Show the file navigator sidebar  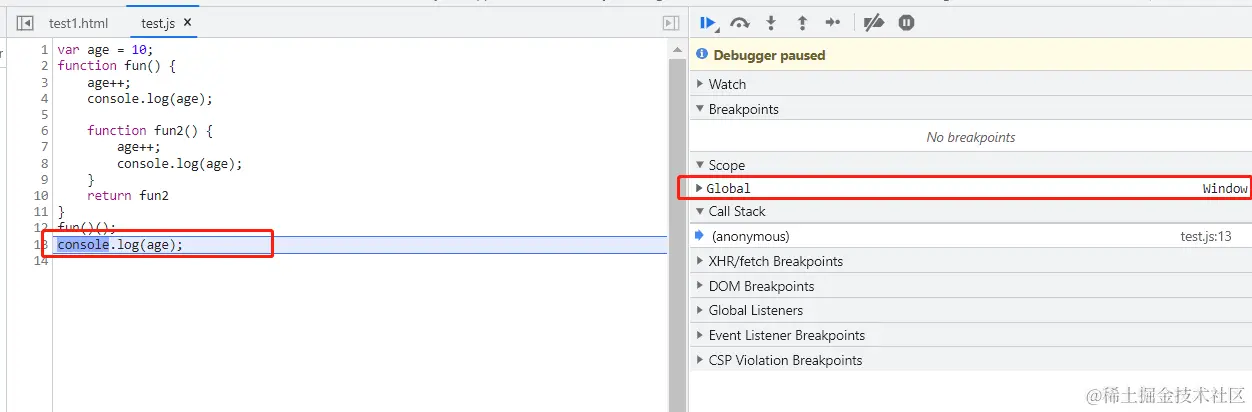[25, 23]
